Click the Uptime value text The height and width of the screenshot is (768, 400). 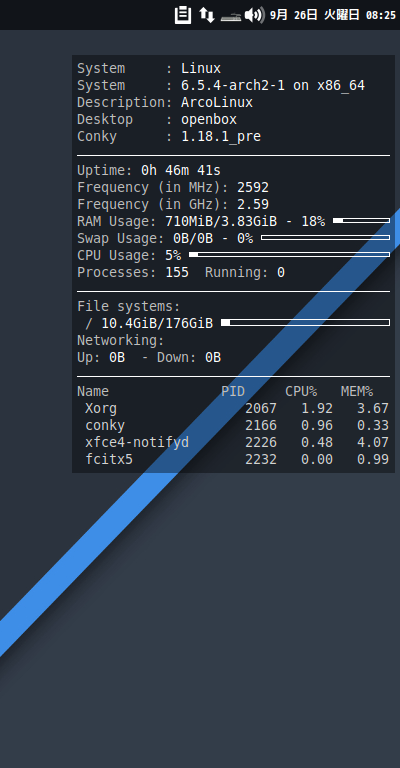click(181, 170)
